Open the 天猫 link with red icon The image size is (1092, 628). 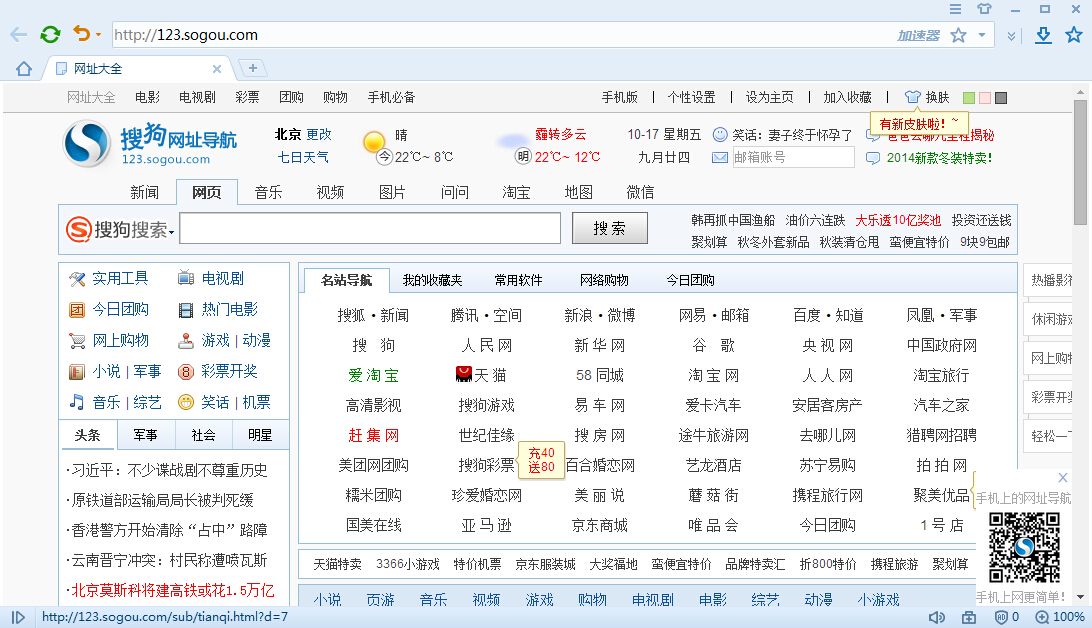tap(481, 375)
